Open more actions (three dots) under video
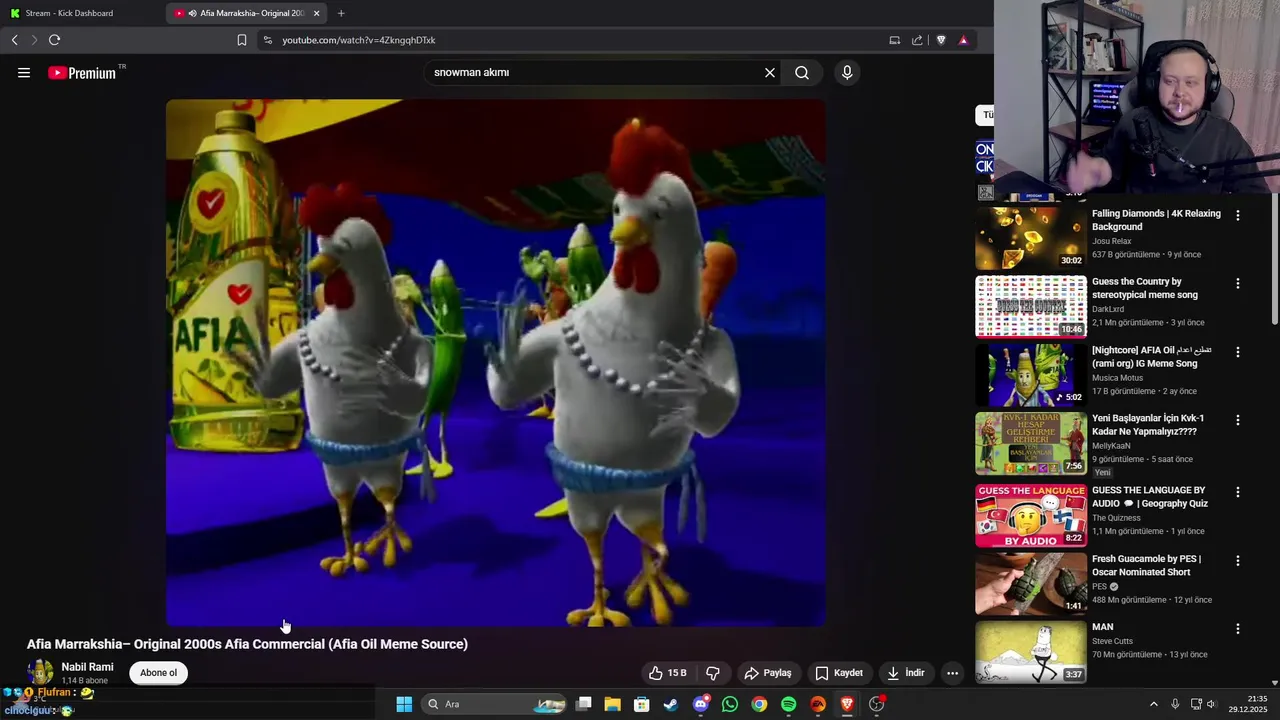This screenshot has width=1280, height=720. (952, 673)
